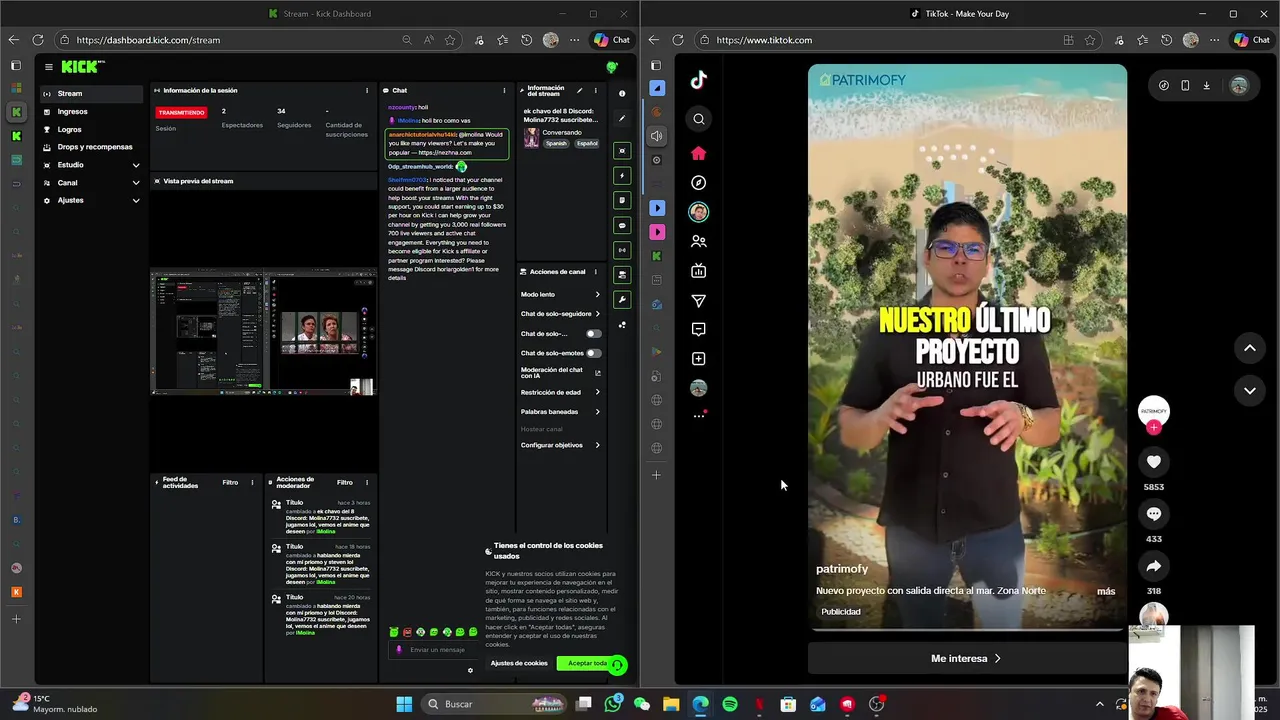Toggle the Chat de solo-... switch
Viewport: 1280px width, 720px height.
[593, 334]
